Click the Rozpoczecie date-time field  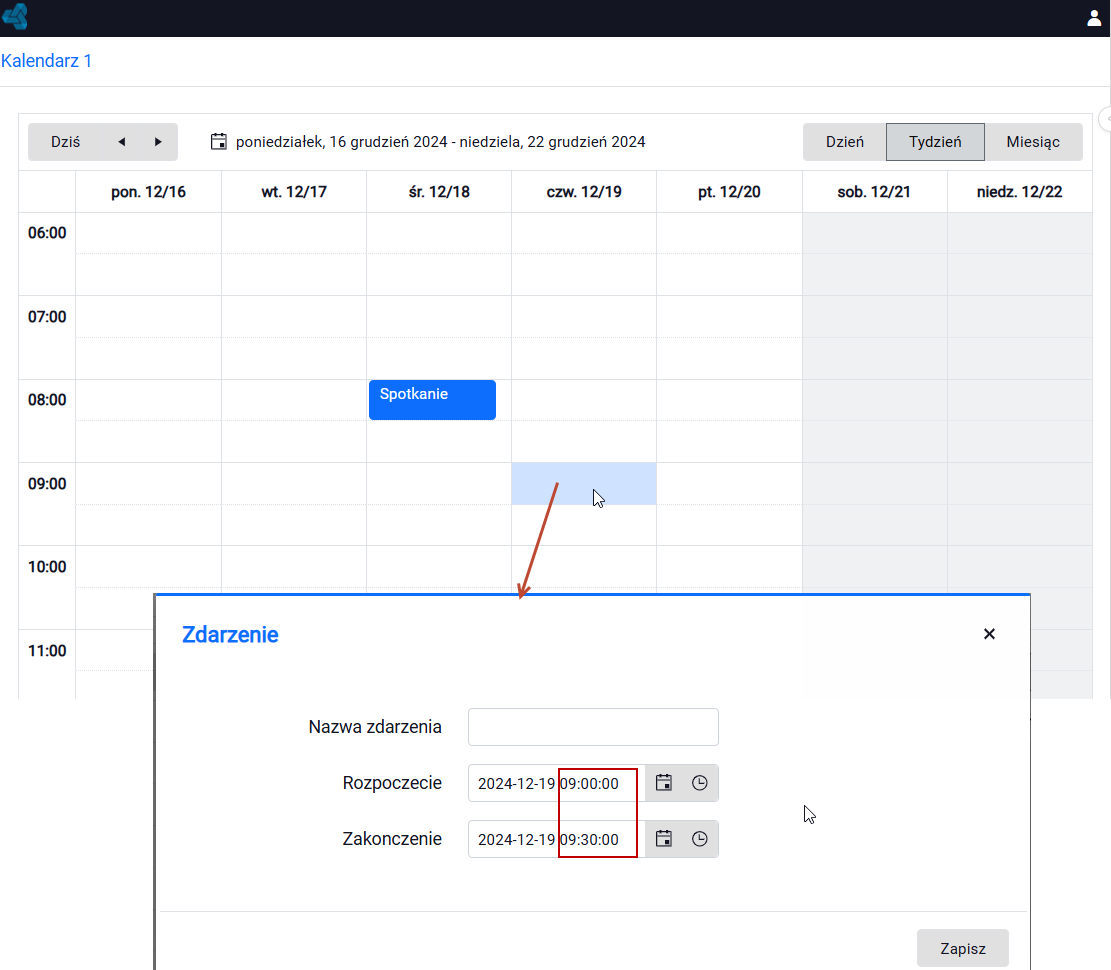click(x=557, y=783)
